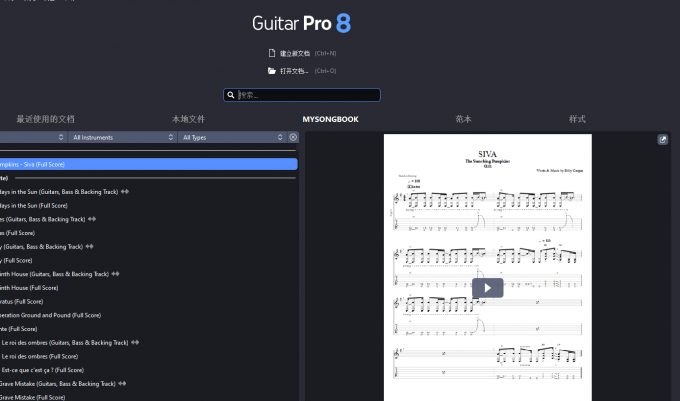Image resolution: width=680 pixels, height=401 pixels.
Task: Click the audio icon on the 'es (Guitars, Bass & Backing Track)' row
Action: click(92, 219)
